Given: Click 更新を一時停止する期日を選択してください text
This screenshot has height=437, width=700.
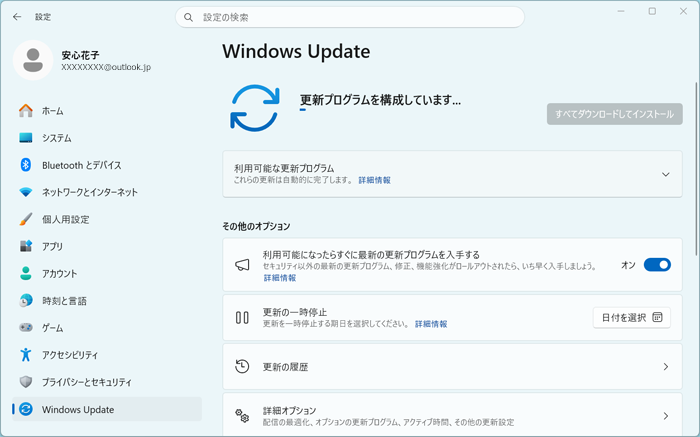Looking at the screenshot, I should 336,324.
